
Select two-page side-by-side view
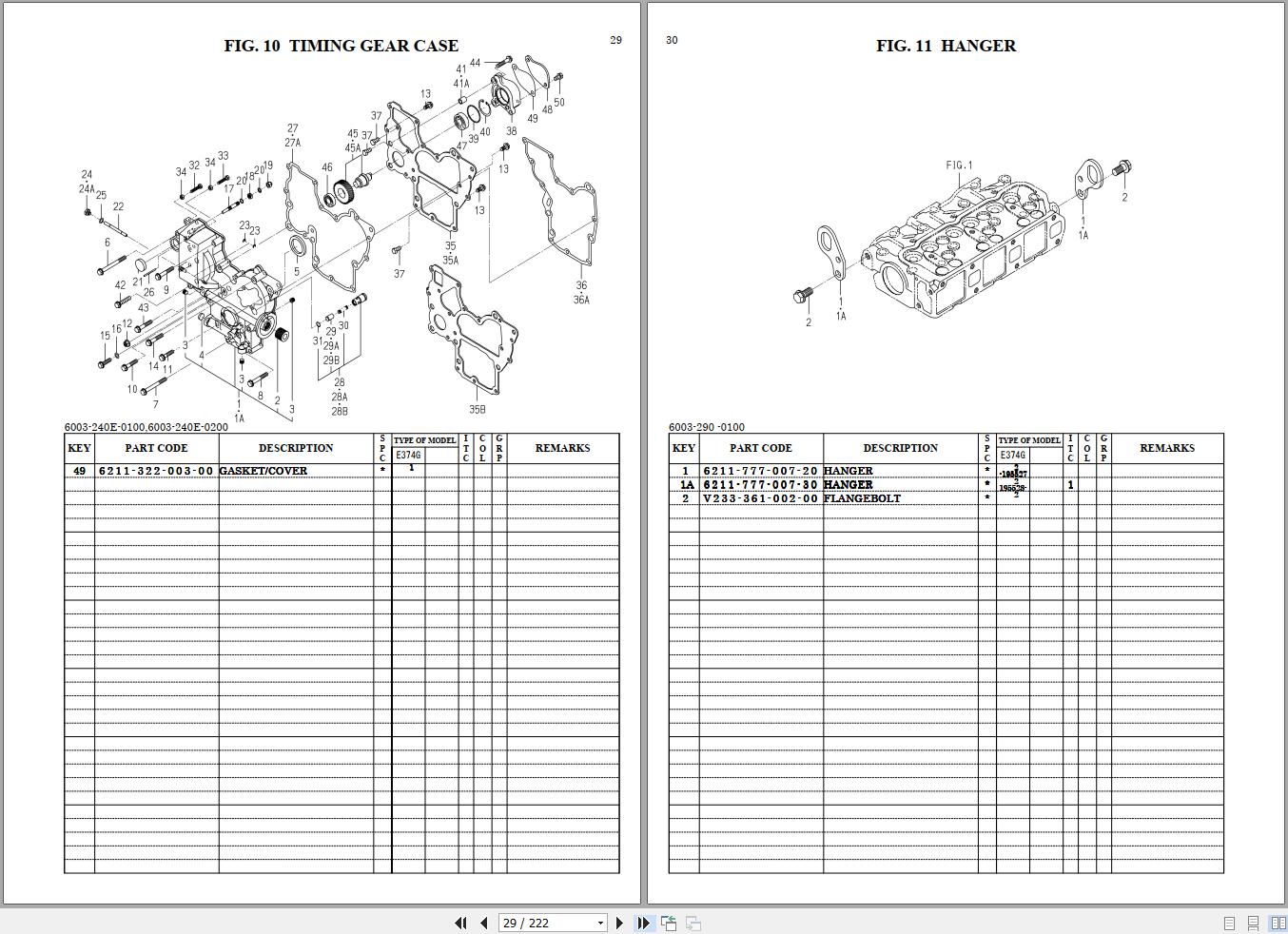pos(1278,924)
